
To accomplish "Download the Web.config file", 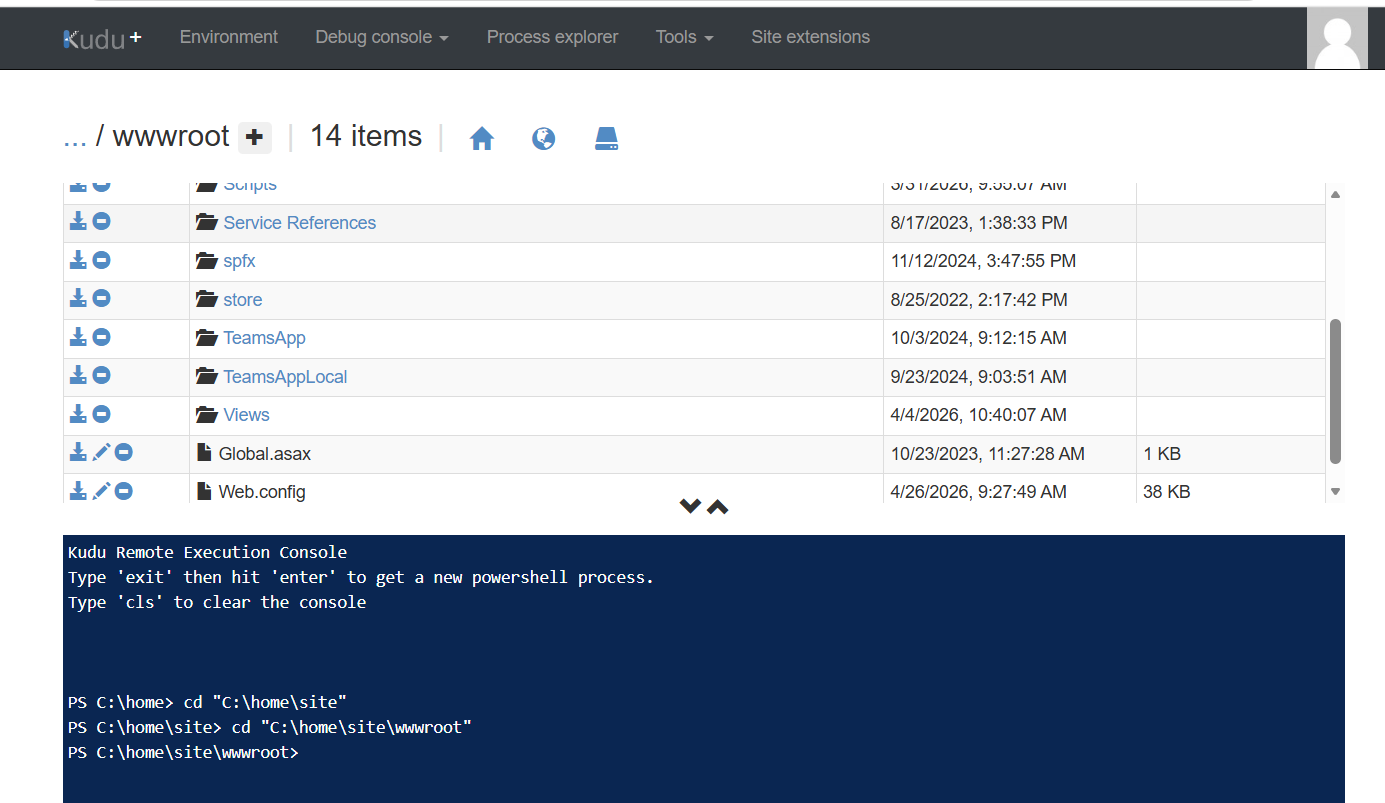I will pos(78,490).
